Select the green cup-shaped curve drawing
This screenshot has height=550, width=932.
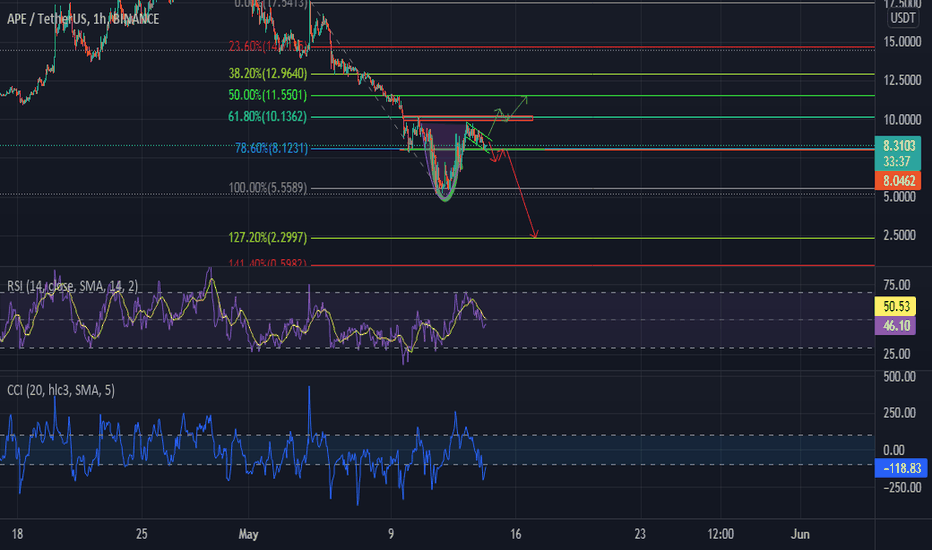click(x=445, y=197)
